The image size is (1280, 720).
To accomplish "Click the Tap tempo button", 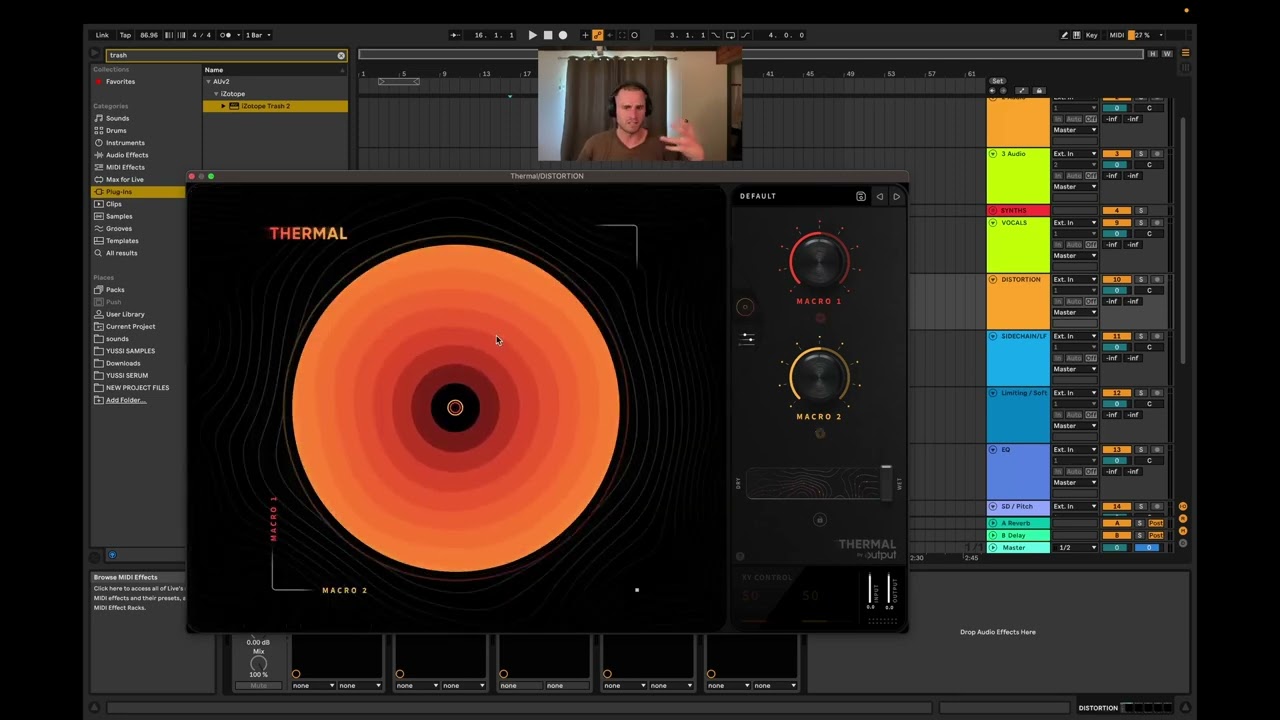I will (x=125, y=35).
